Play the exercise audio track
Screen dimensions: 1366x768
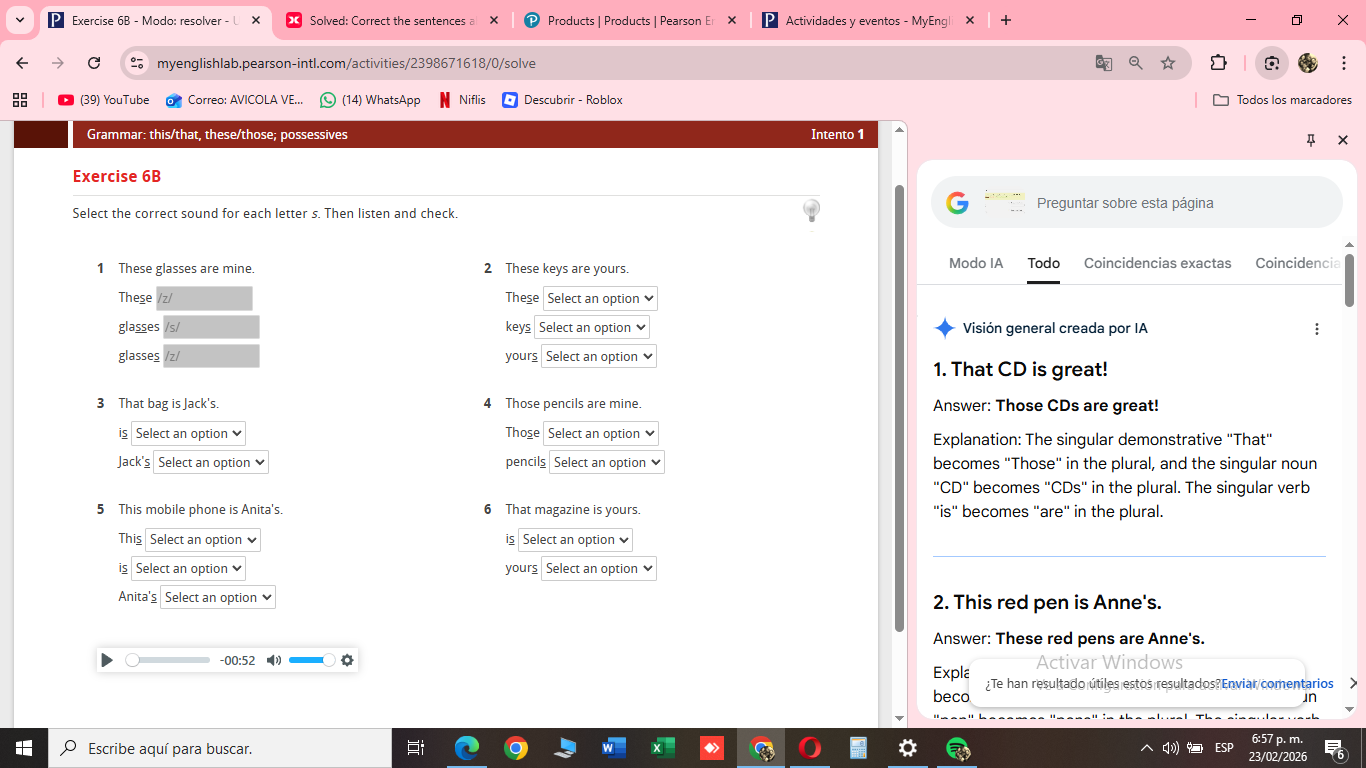click(107, 660)
